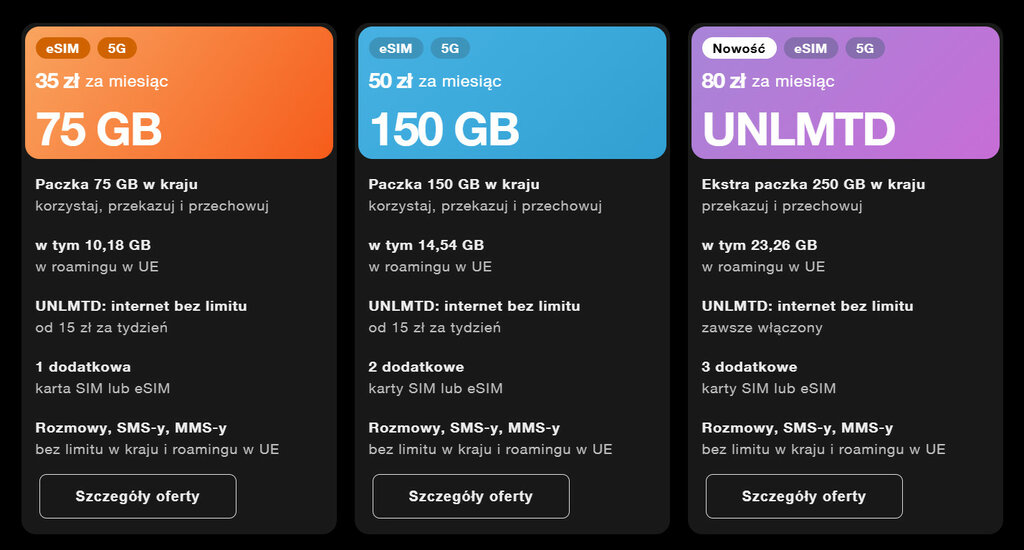Image resolution: width=1024 pixels, height=550 pixels.
Task: Click eSIM badge on 75 GB plan
Action: click(63, 48)
